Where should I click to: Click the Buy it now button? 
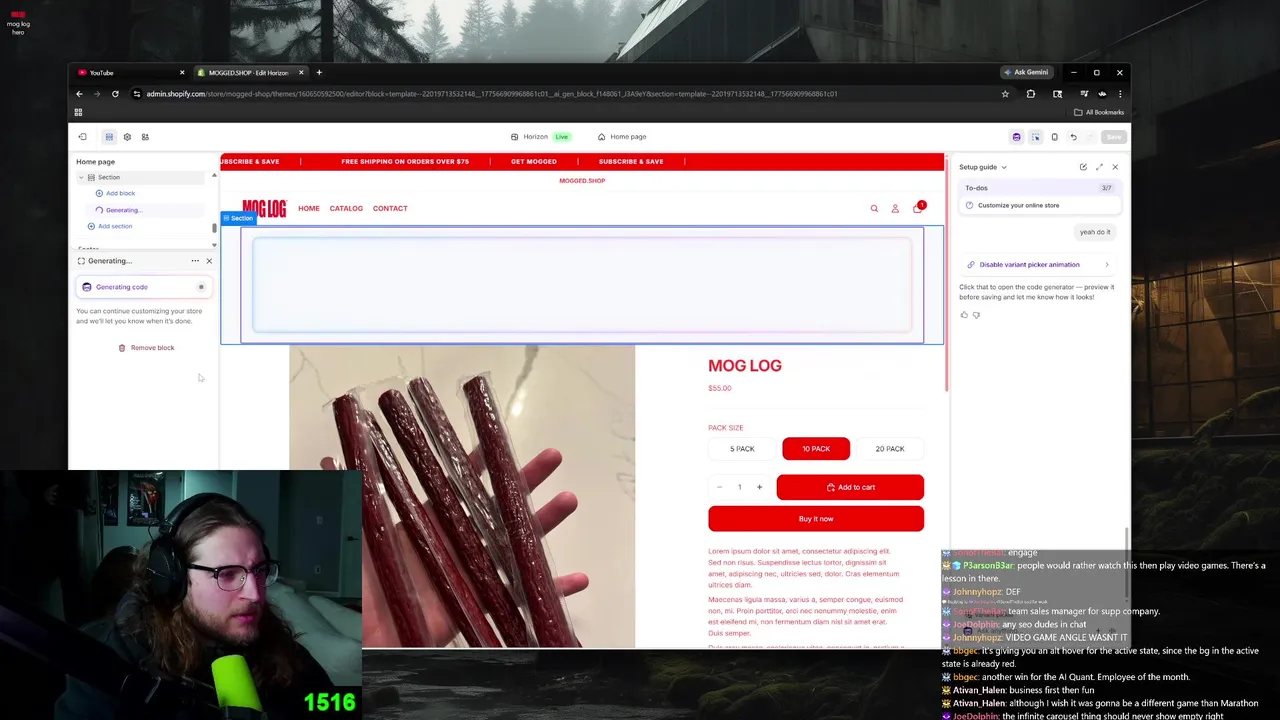tap(816, 519)
